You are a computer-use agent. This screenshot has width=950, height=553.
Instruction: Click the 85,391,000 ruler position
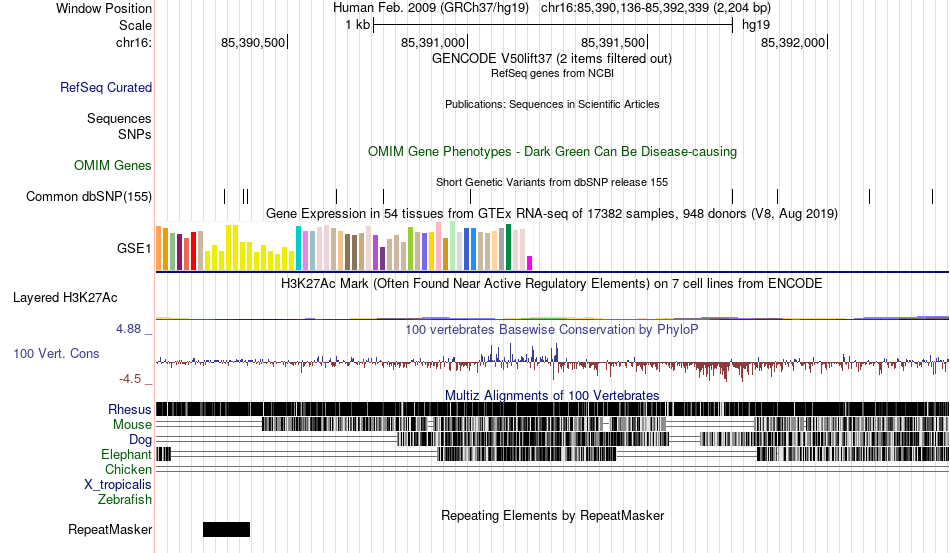click(x=434, y=42)
